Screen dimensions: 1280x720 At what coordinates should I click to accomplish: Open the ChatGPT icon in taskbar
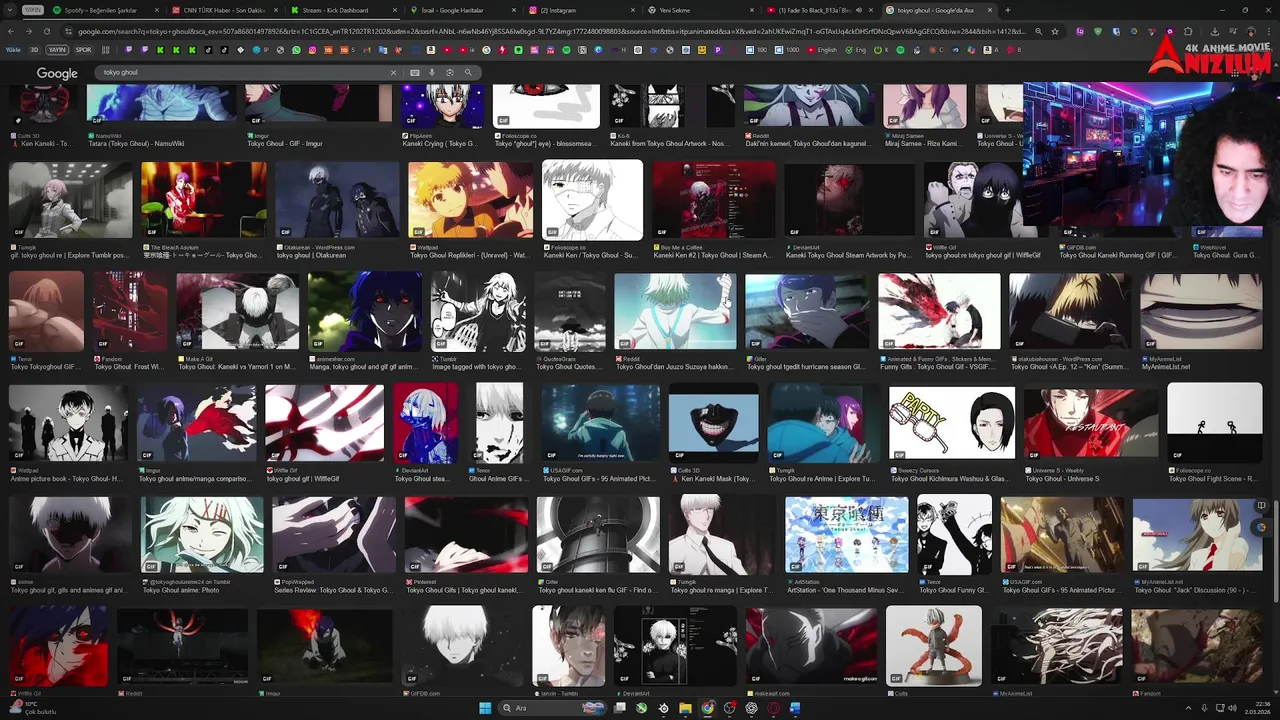click(x=751, y=708)
